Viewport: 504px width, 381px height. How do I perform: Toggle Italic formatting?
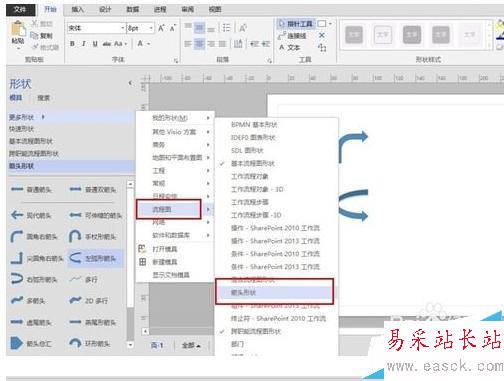(x=84, y=44)
